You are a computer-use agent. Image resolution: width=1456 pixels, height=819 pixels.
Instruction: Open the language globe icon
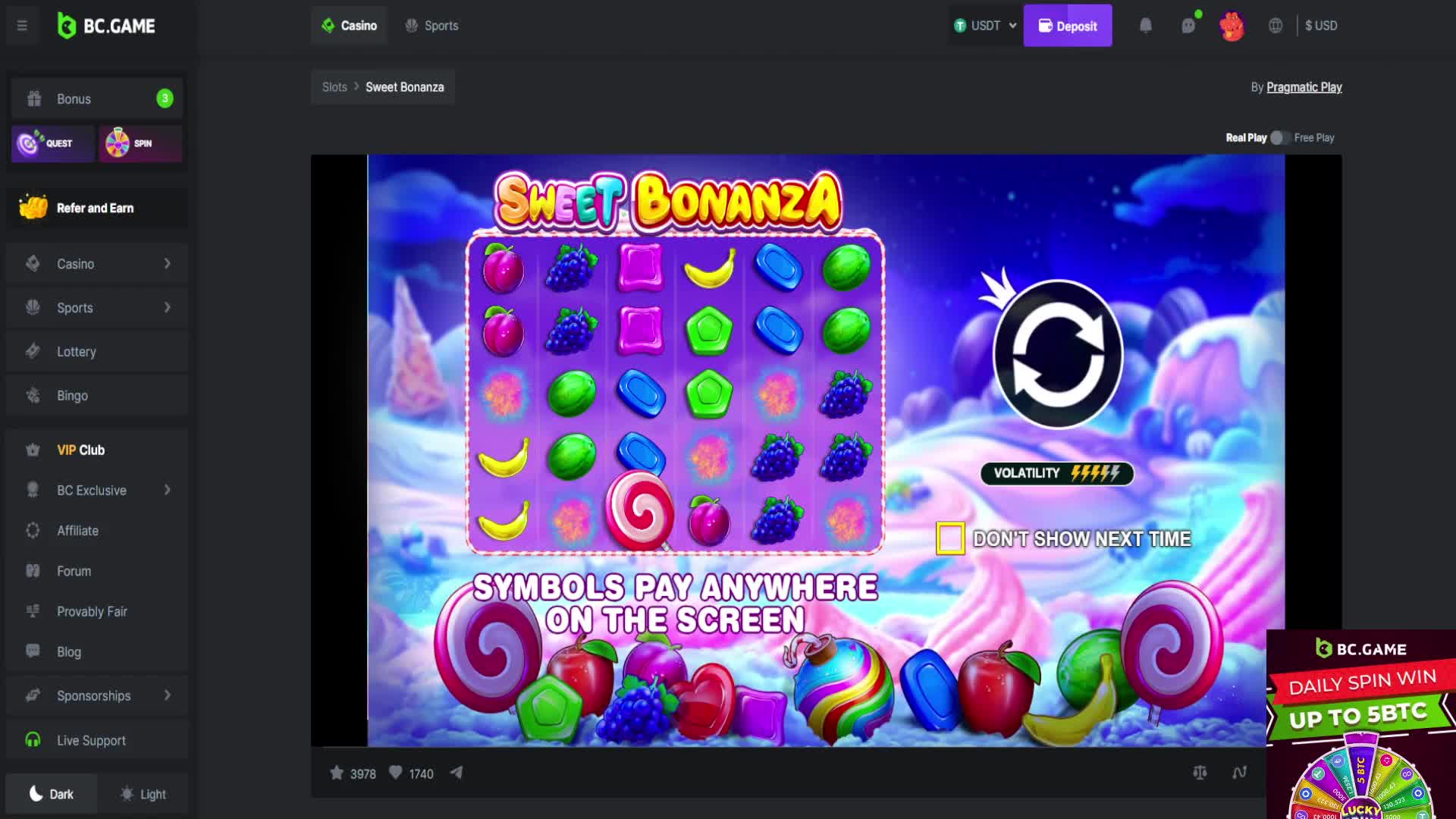pos(1276,26)
